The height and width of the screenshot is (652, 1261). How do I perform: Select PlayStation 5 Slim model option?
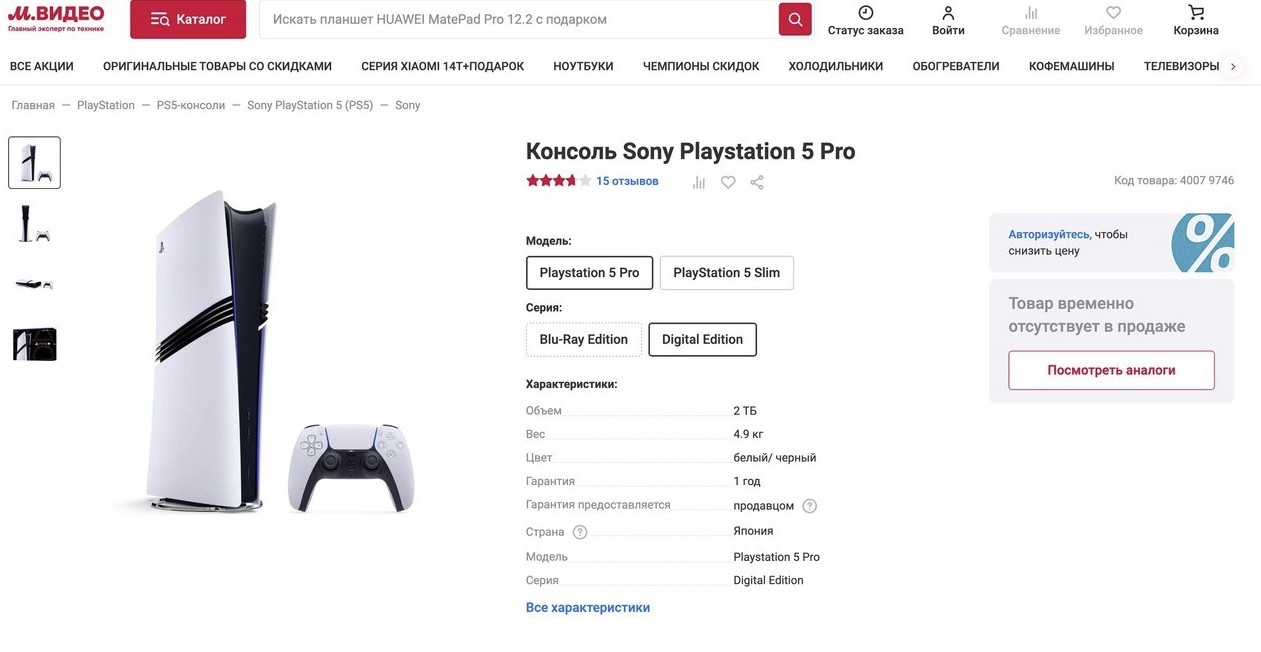pos(726,273)
